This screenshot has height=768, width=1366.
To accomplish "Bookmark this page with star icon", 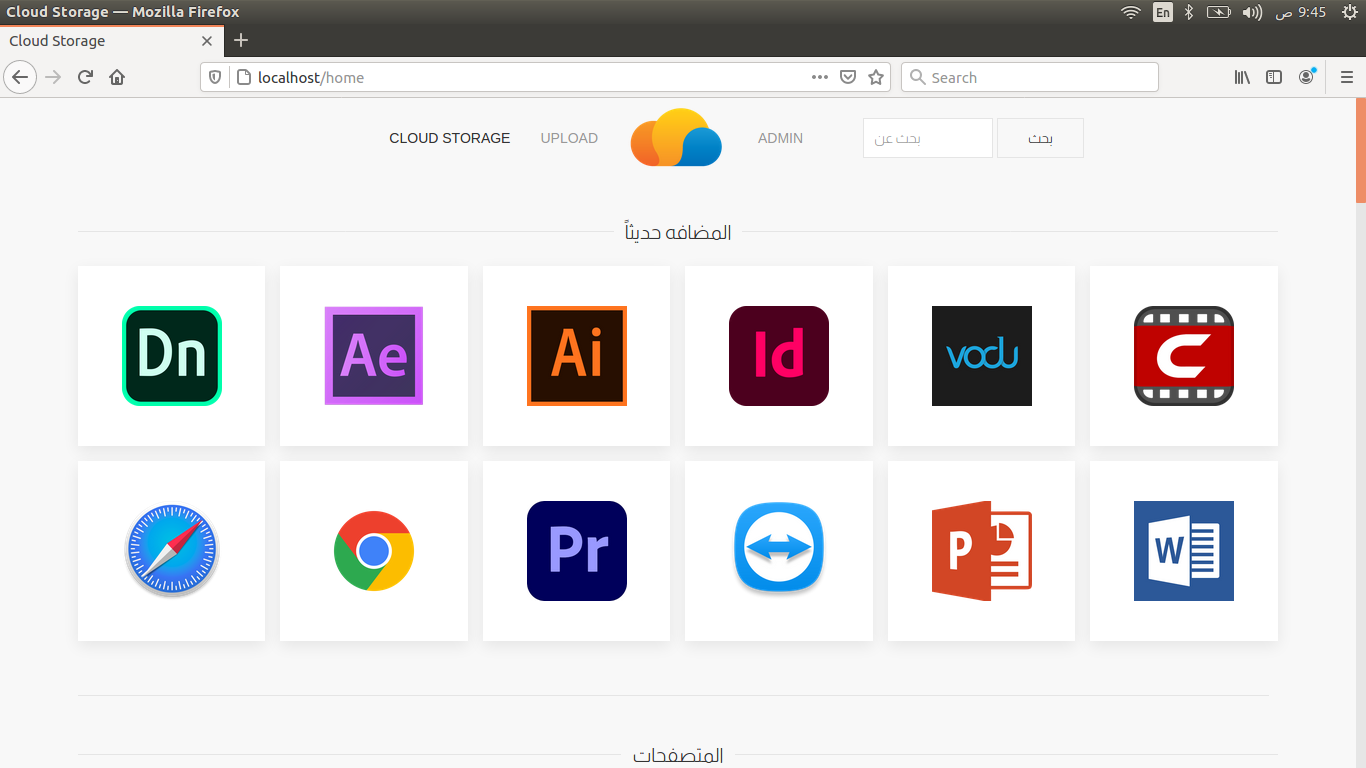I will pyautogui.click(x=876, y=77).
